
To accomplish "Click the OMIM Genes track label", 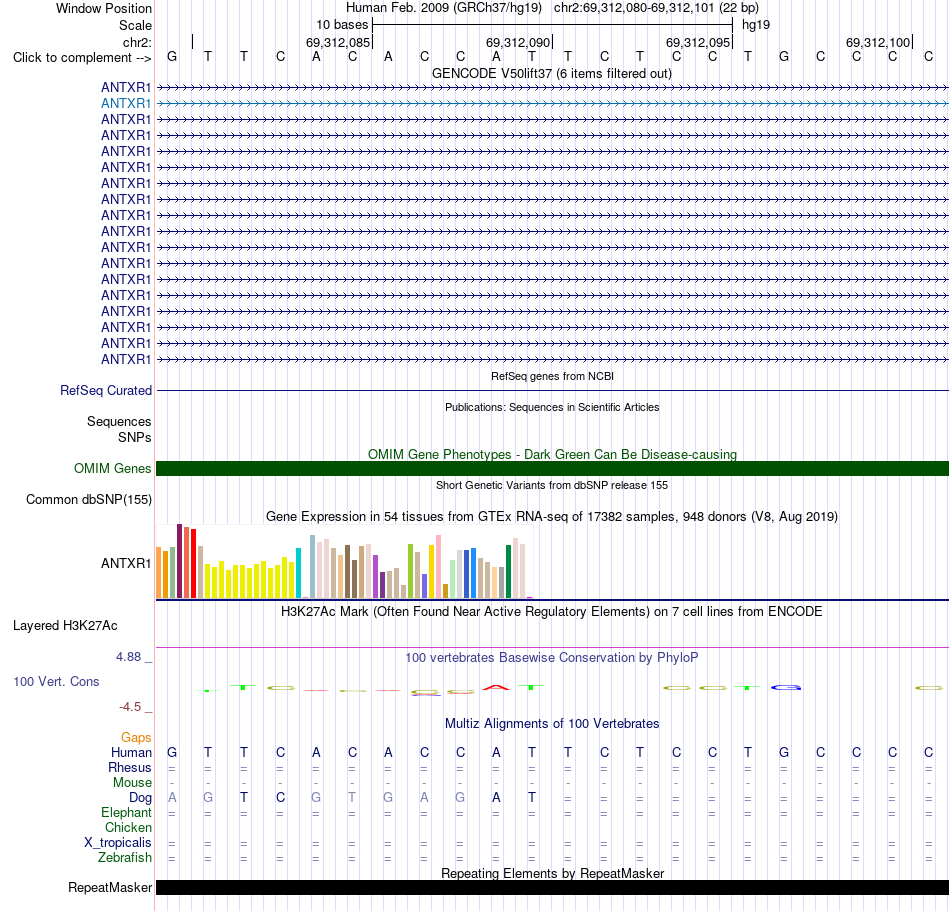I will pos(112,469).
